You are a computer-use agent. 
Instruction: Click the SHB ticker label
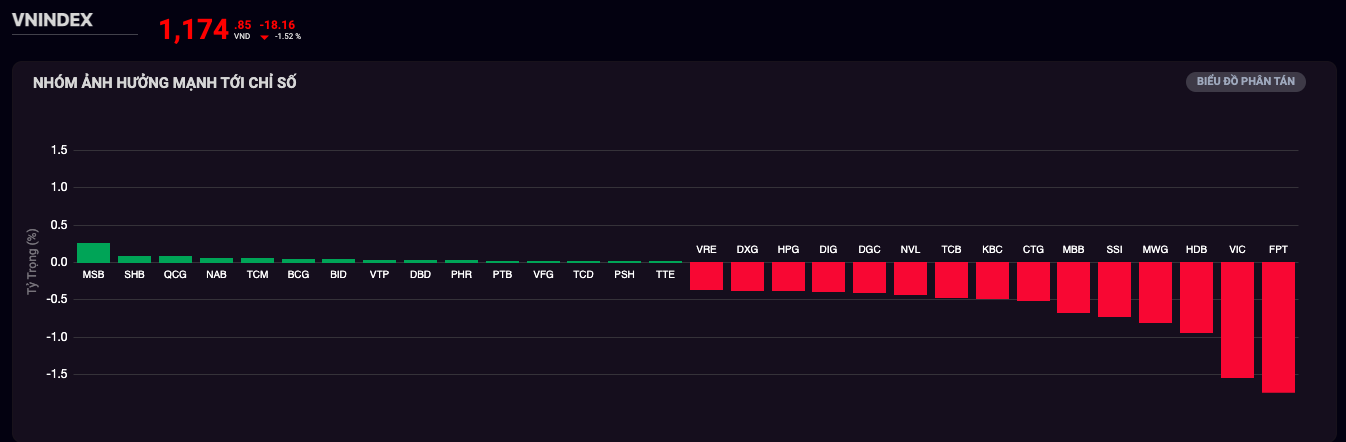coord(134,274)
